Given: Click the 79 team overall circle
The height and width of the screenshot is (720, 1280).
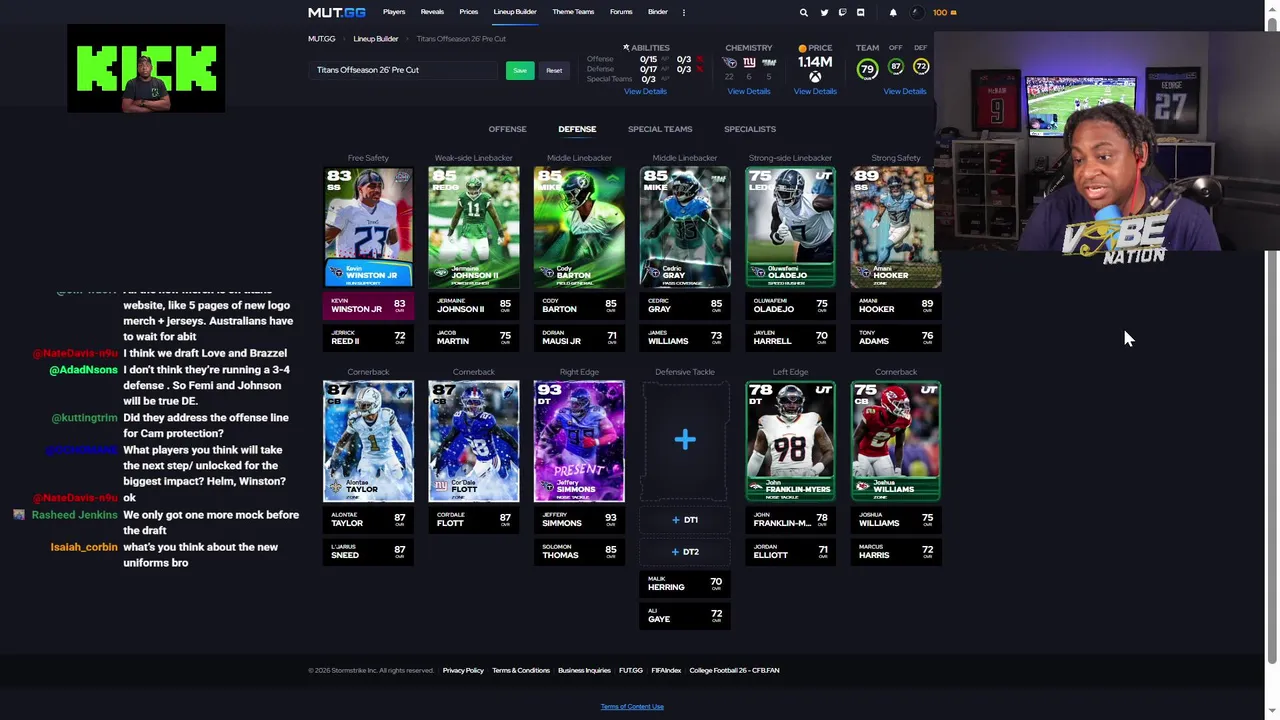Looking at the screenshot, I should [x=867, y=69].
